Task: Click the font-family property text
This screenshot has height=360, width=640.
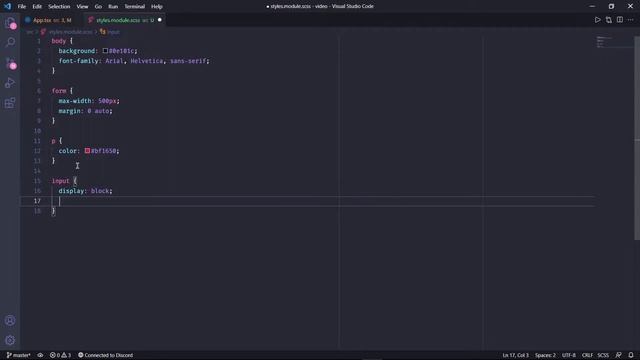Action: (x=78, y=61)
